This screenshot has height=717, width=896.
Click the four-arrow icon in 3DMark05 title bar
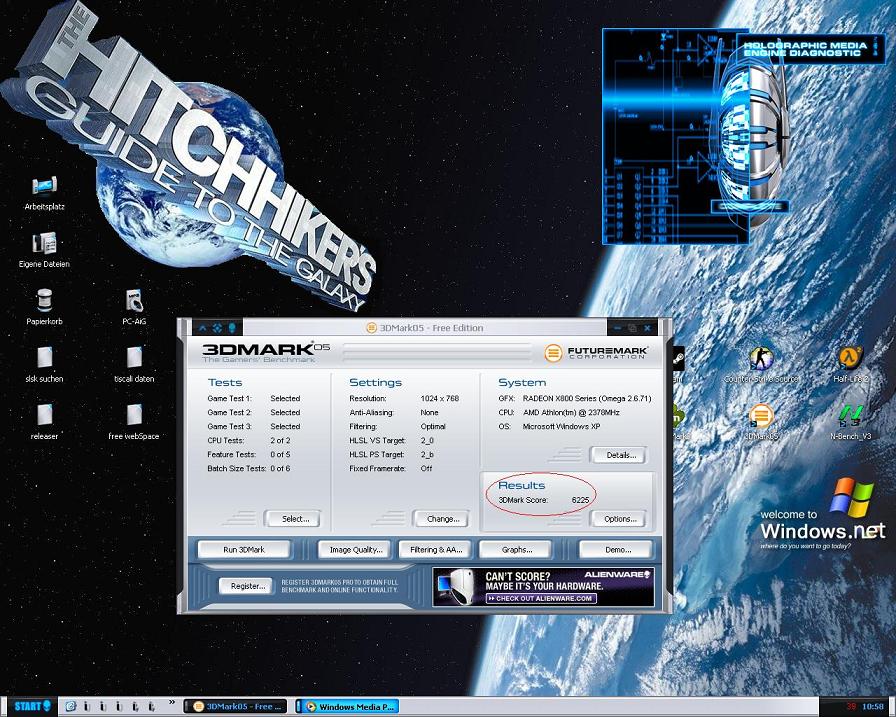coord(217,328)
